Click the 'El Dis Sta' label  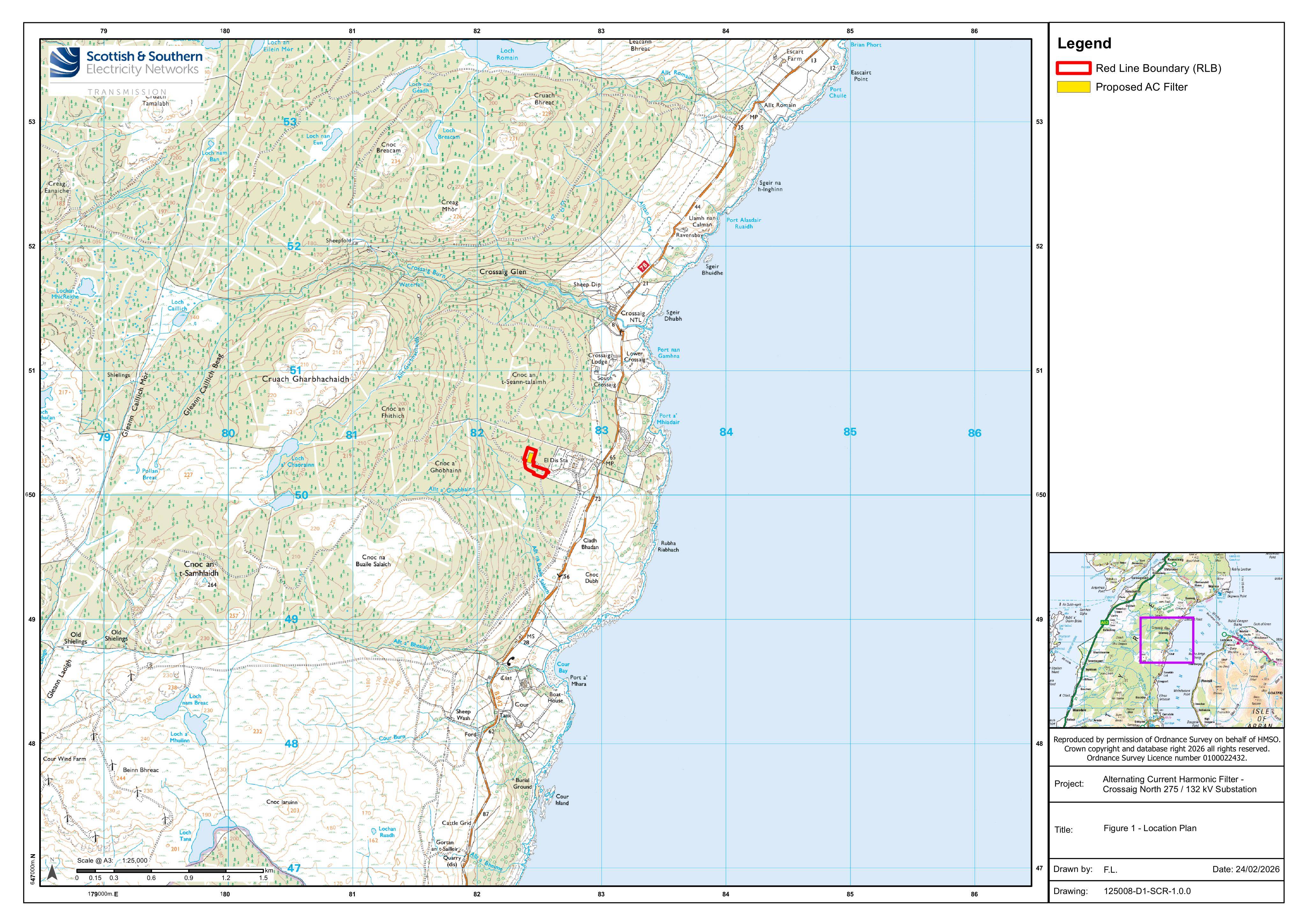tap(555, 460)
